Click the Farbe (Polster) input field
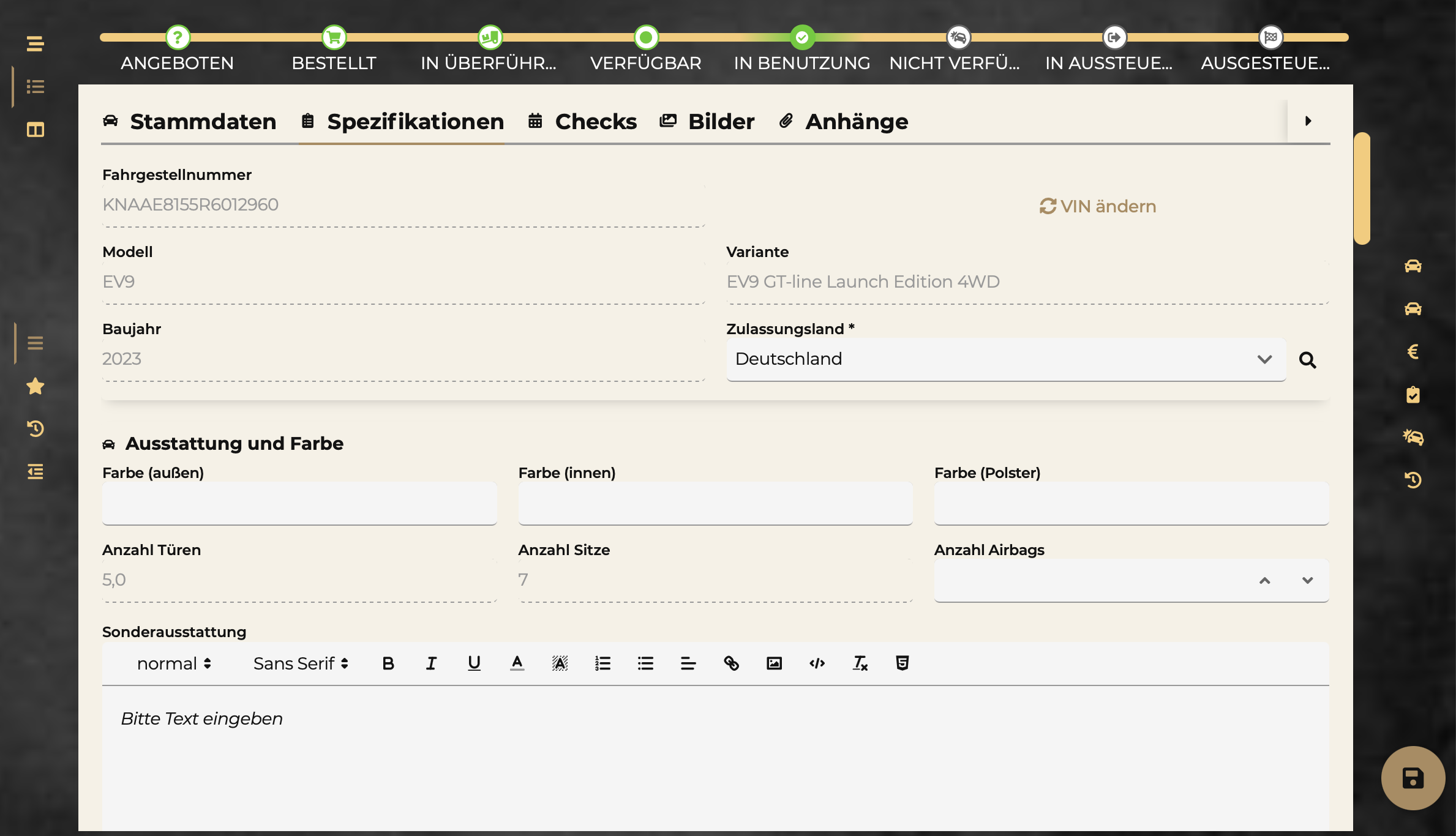This screenshot has width=1456, height=836. click(x=1131, y=503)
